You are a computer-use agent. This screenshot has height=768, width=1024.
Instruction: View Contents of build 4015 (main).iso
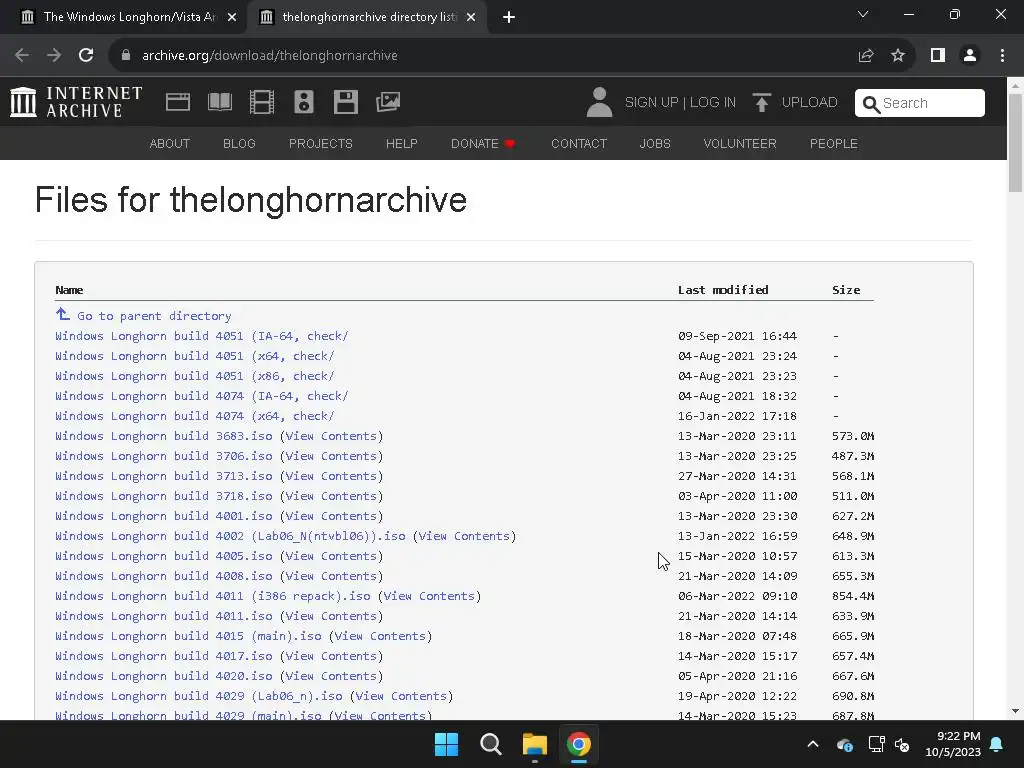pyautogui.click(x=380, y=636)
